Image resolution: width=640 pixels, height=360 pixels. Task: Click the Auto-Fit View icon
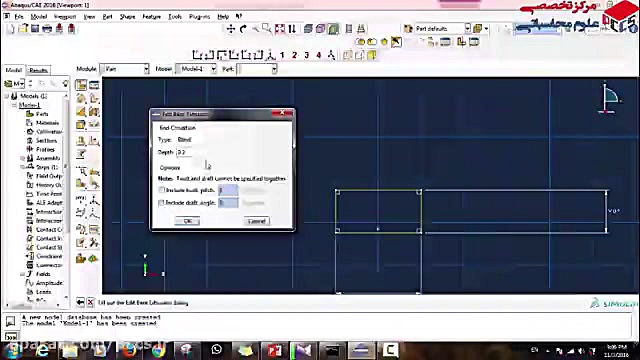click(x=280, y=29)
